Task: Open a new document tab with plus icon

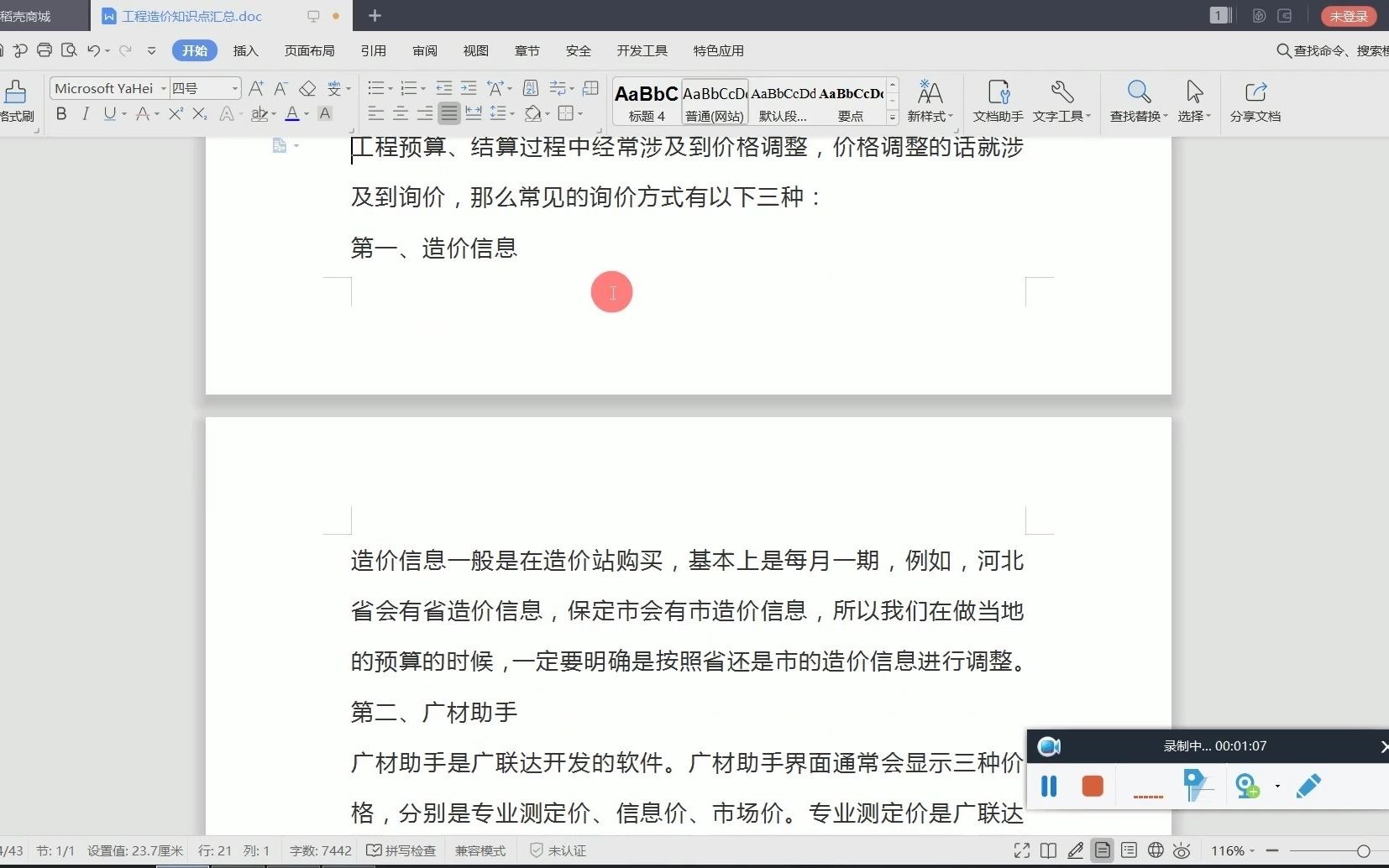Action: click(375, 15)
